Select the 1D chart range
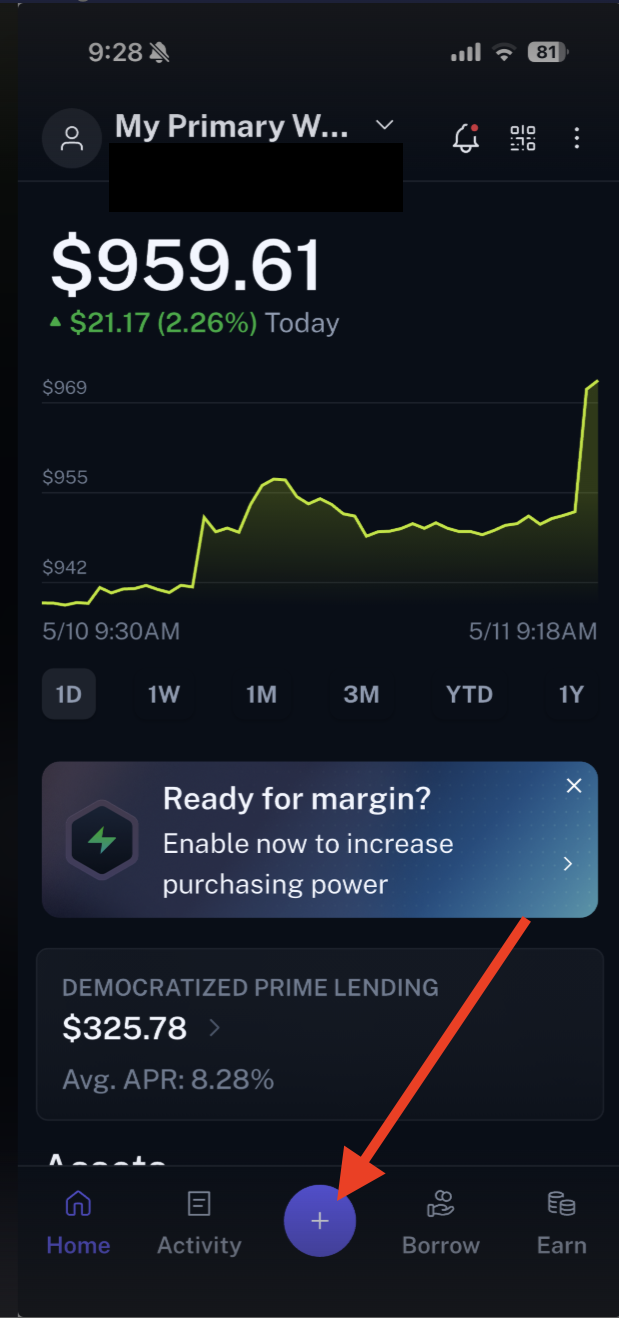Screen dimensions: 619x1318 pyautogui.click(x=69, y=694)
